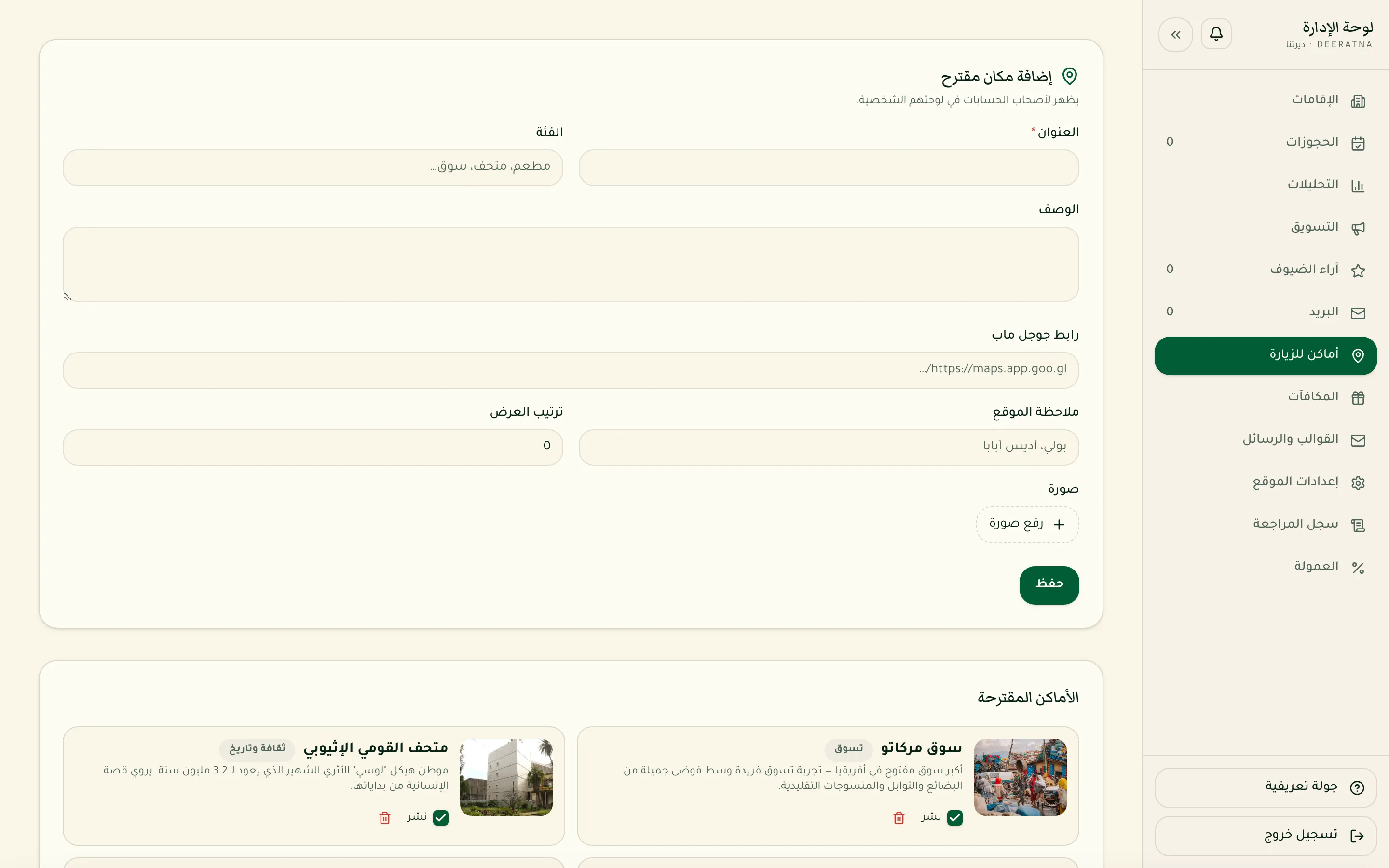The height and width of the screenshot is (868, 1389).
Task: Click the megaphone icon beside التسويق
Action: point(1358,229)
